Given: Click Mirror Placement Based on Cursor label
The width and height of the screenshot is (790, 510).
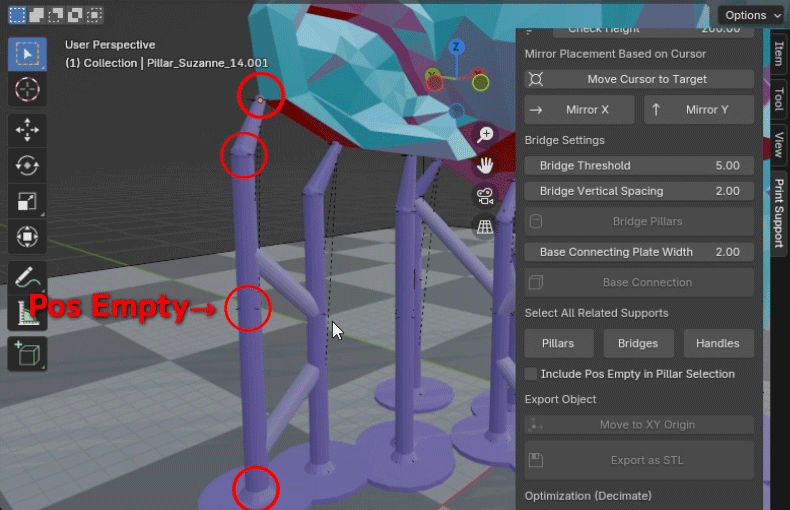Looking at the screenshot, I should (x=615, y=54).
